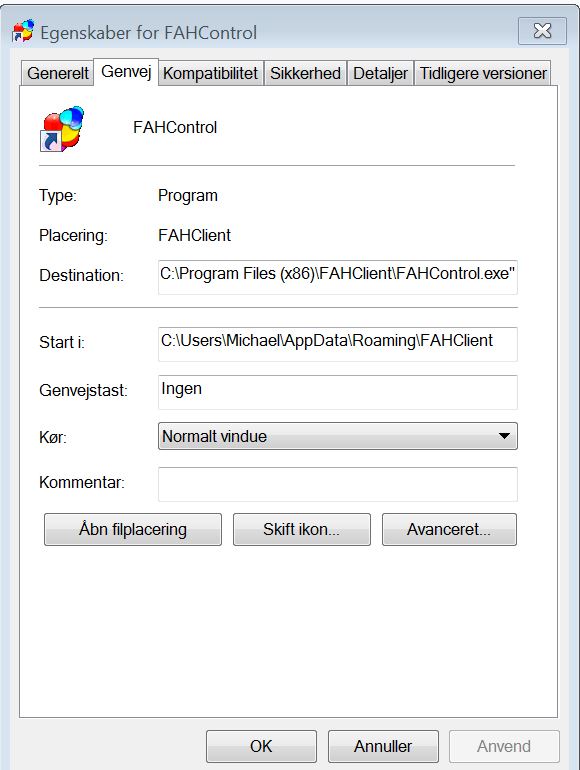Open the Kompatibilitet tab
Image resolution: width=580 pixels, height=770 pixels.
[x=211, y=73]
